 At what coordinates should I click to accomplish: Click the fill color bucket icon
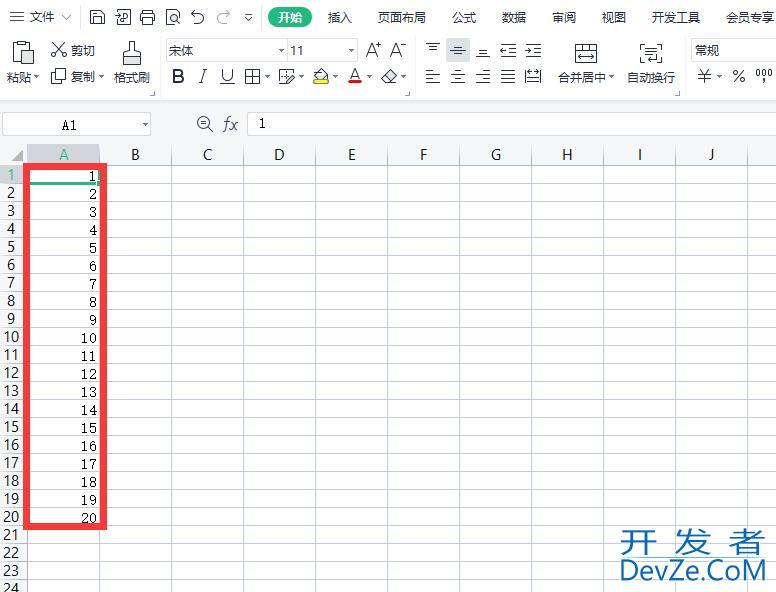click(x=321, y=77)
